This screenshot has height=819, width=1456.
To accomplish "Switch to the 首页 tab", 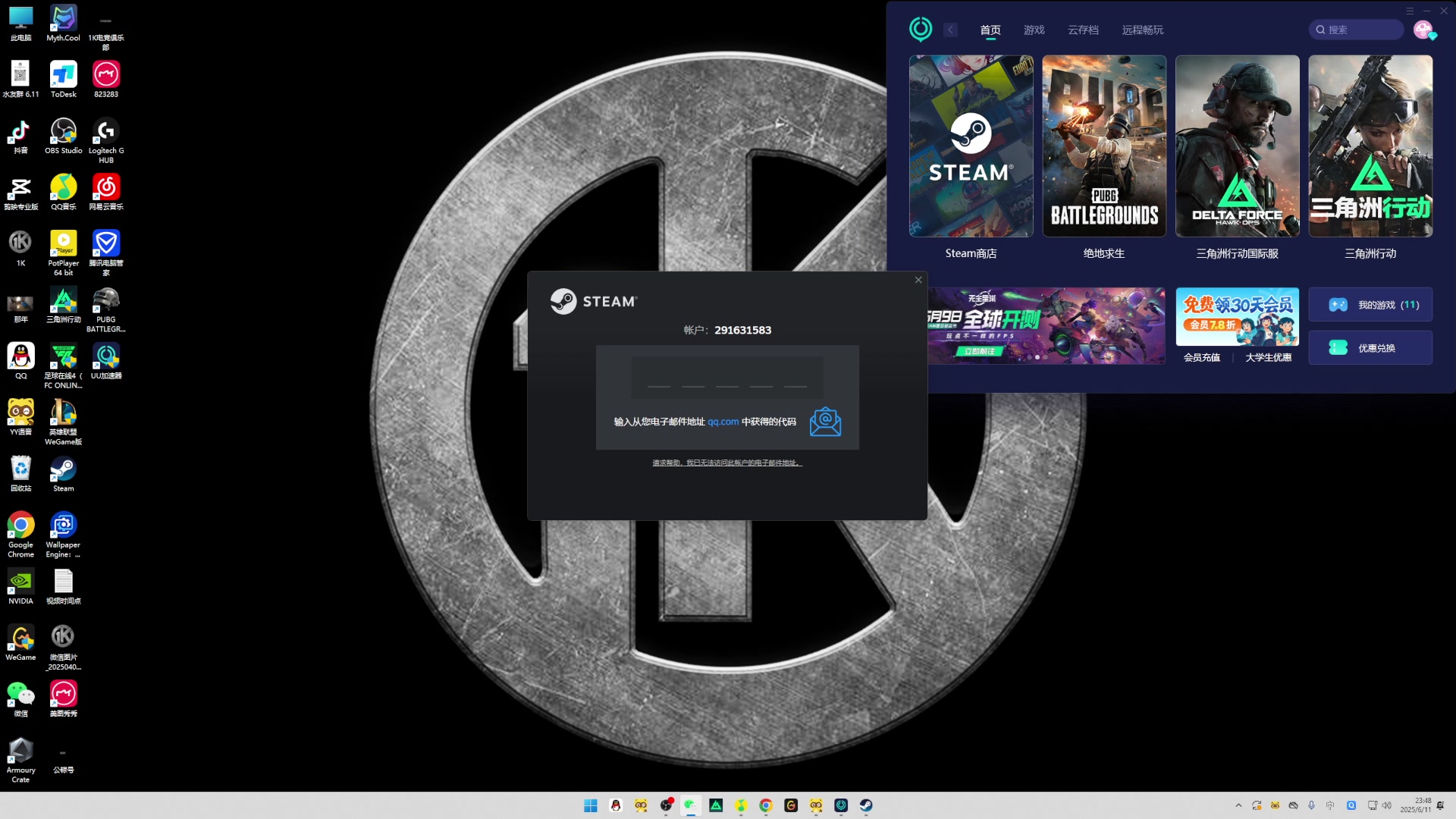I will click(x=990, y=30).
